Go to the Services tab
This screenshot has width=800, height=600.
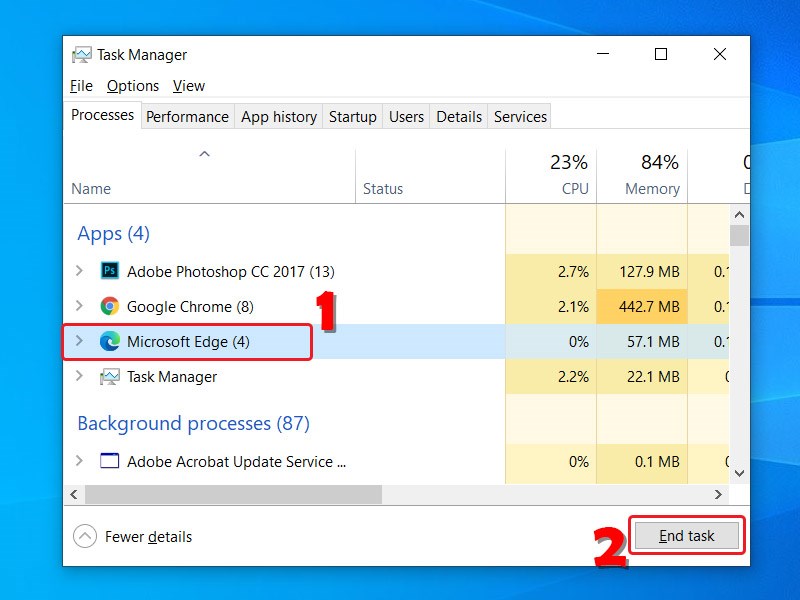[520, 116]
